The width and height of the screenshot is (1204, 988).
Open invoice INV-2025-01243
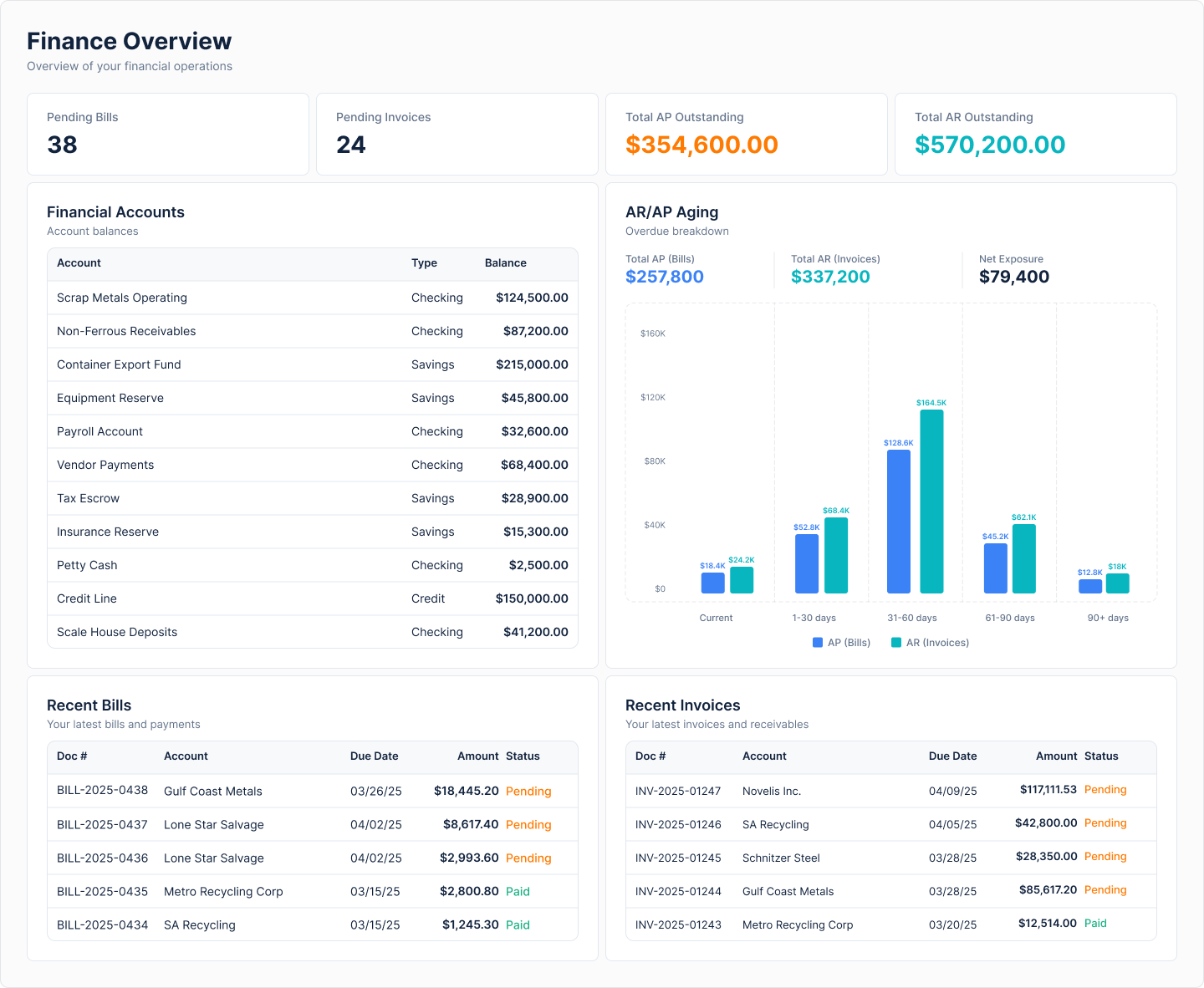click(891, 924)
